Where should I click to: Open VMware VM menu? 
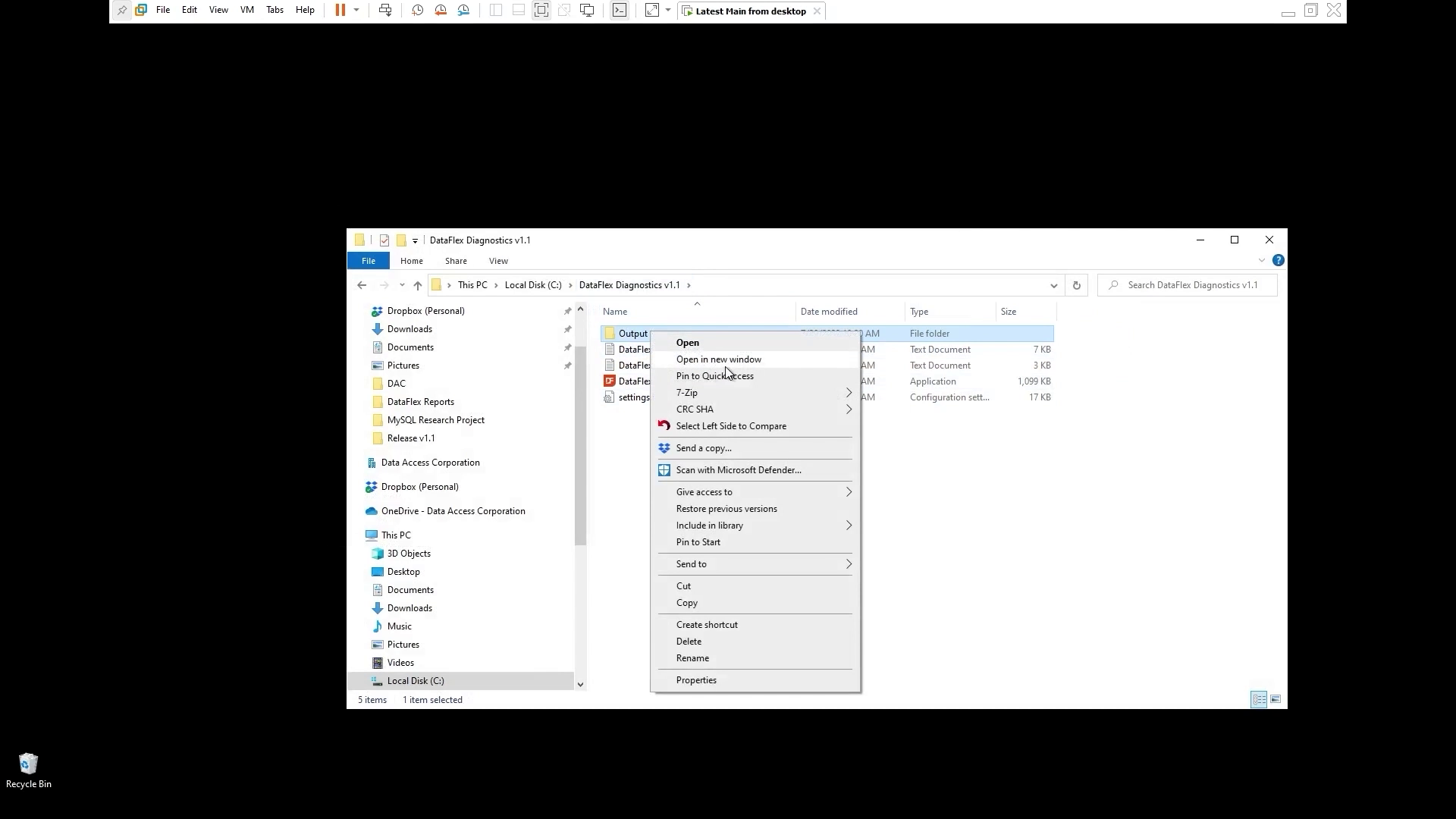click(247, 11)
